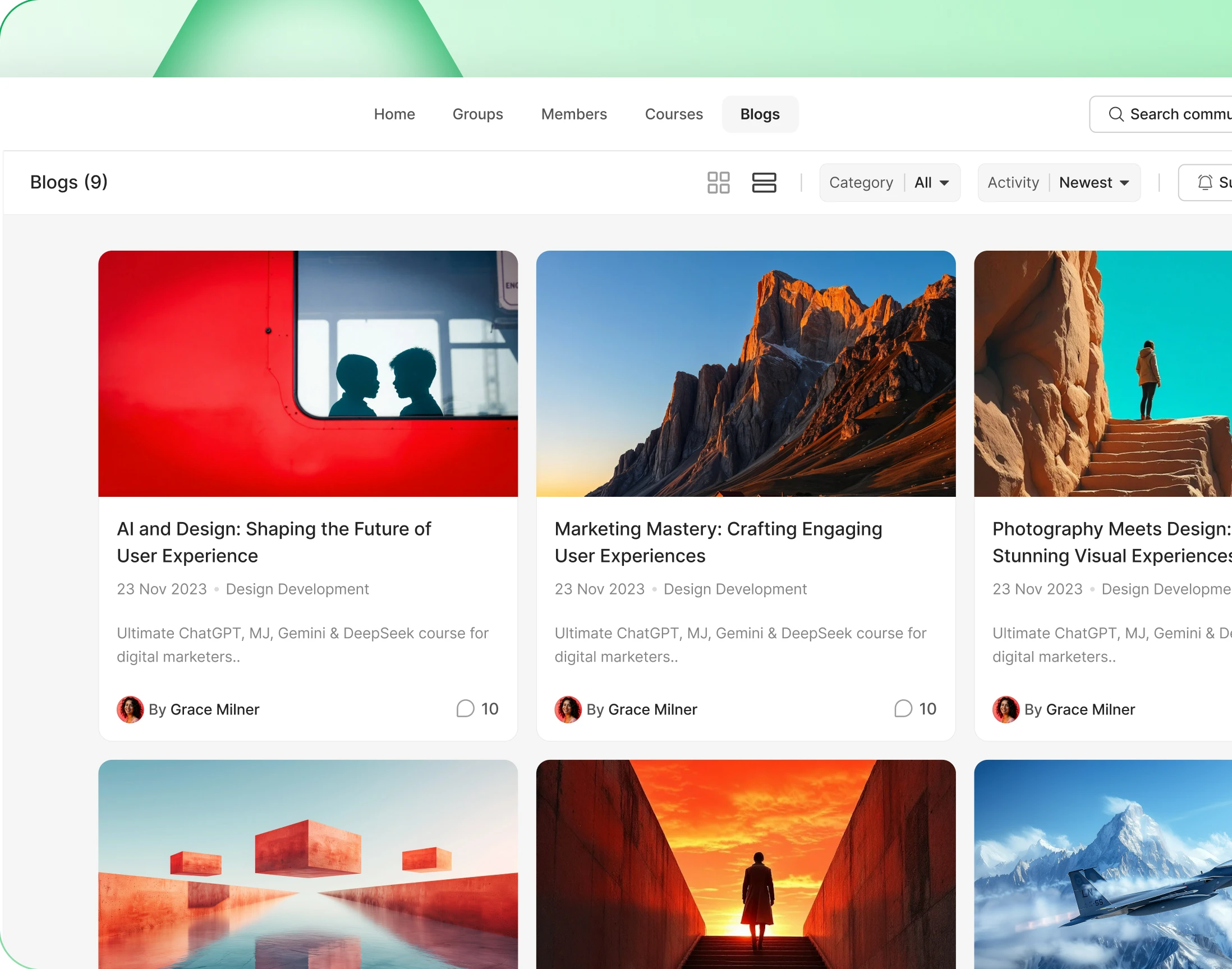Switch to grid view layout icon

[719, 183]
